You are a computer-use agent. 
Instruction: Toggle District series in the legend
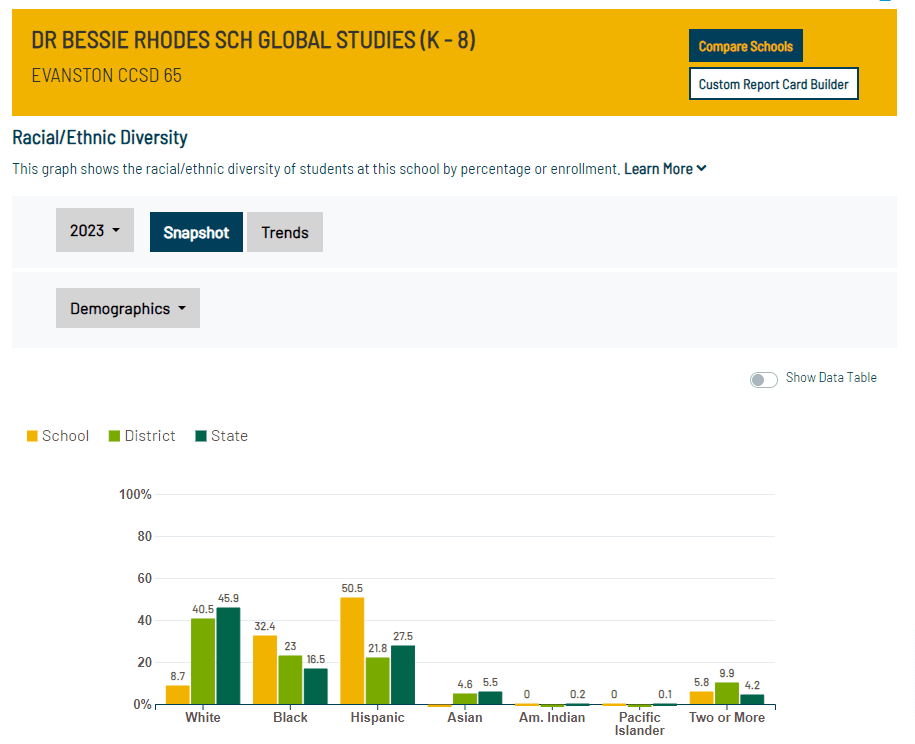pos(141,436)
